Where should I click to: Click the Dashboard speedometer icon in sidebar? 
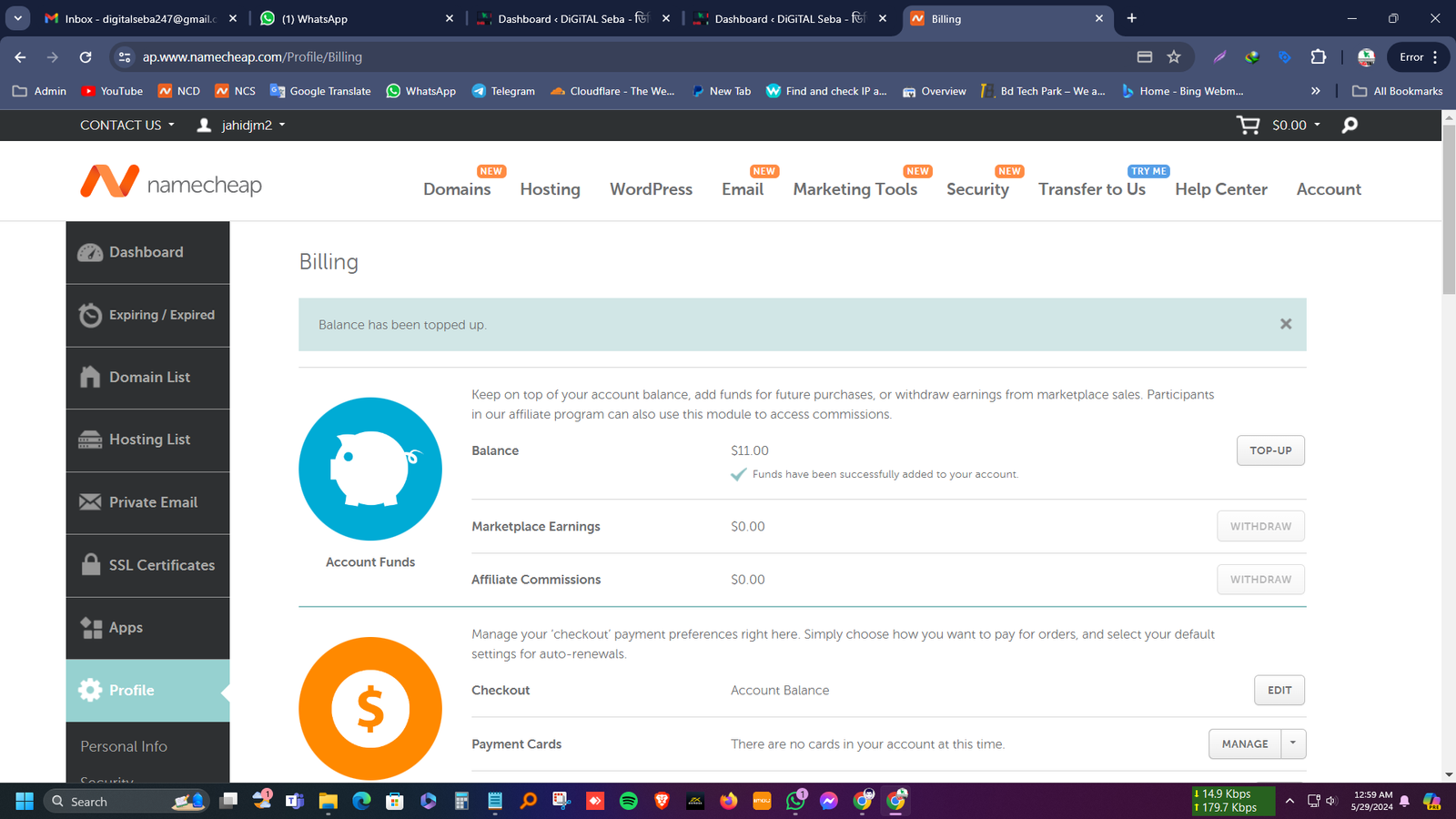tap(90, 252)
